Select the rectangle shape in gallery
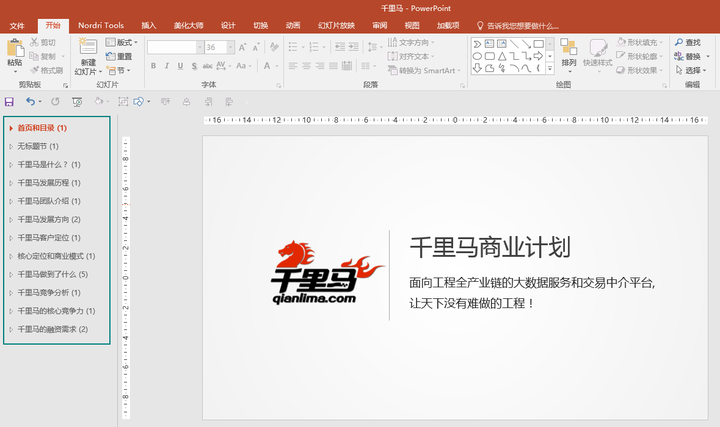The height and width of the screenshot is (427, 720). pyautogui.click(x=539, y=44)
